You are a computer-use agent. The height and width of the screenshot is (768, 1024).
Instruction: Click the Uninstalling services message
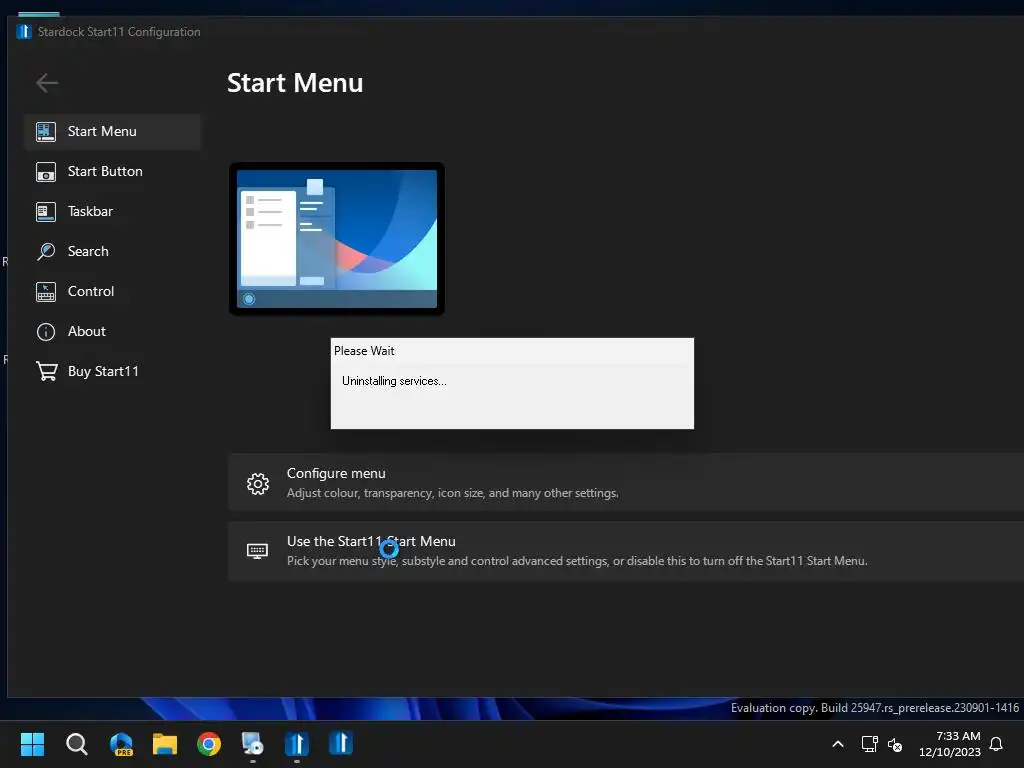(x=394, y=381)
